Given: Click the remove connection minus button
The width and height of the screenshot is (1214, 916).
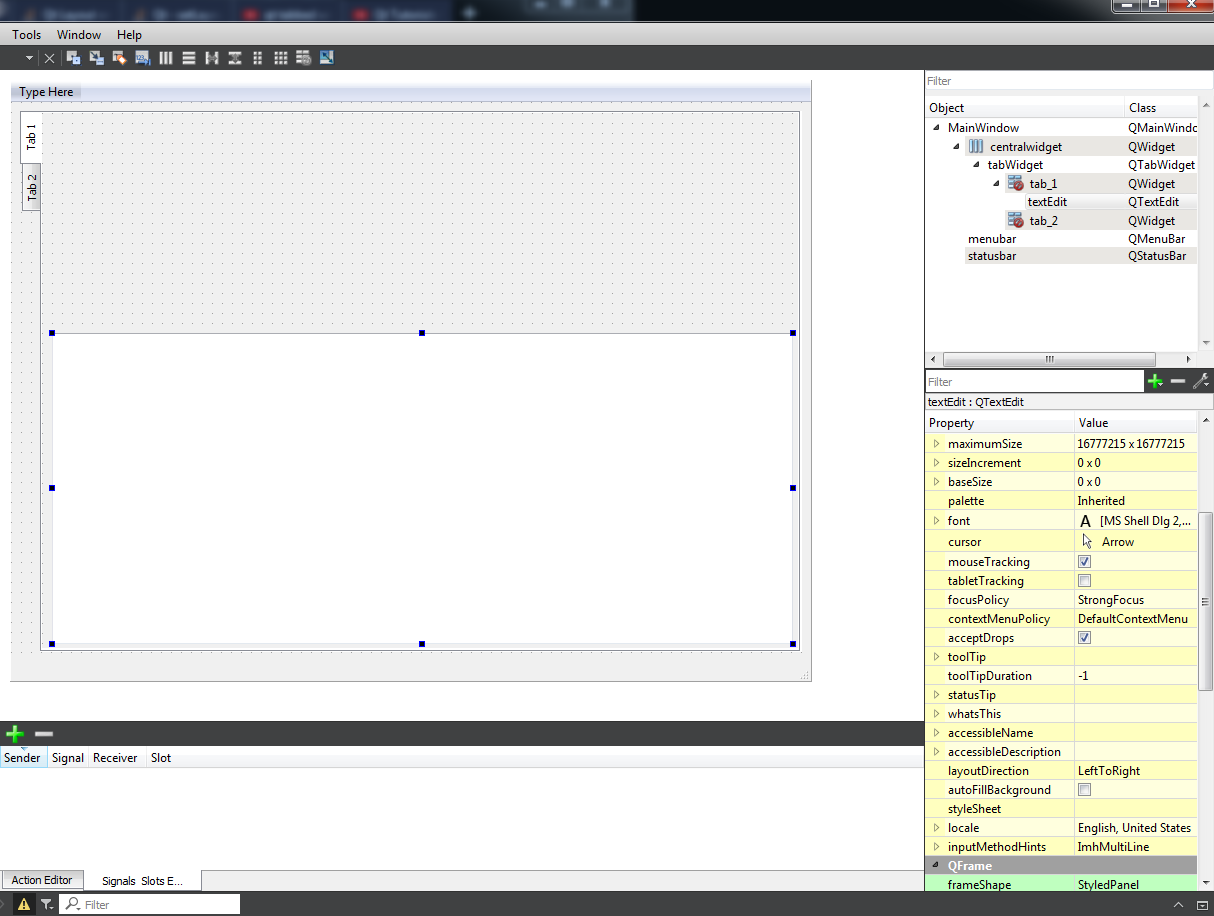Looking at the screenshot, I should 43,733.
